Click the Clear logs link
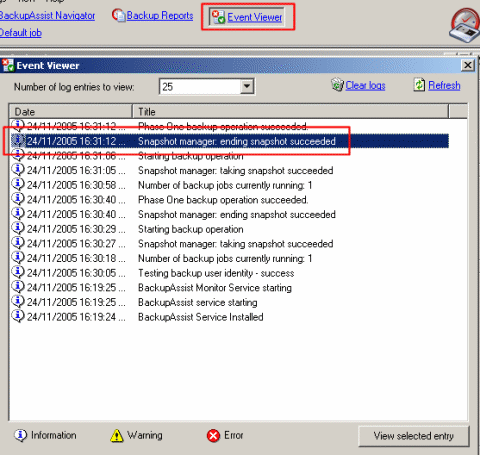 [x=365, y=86]
